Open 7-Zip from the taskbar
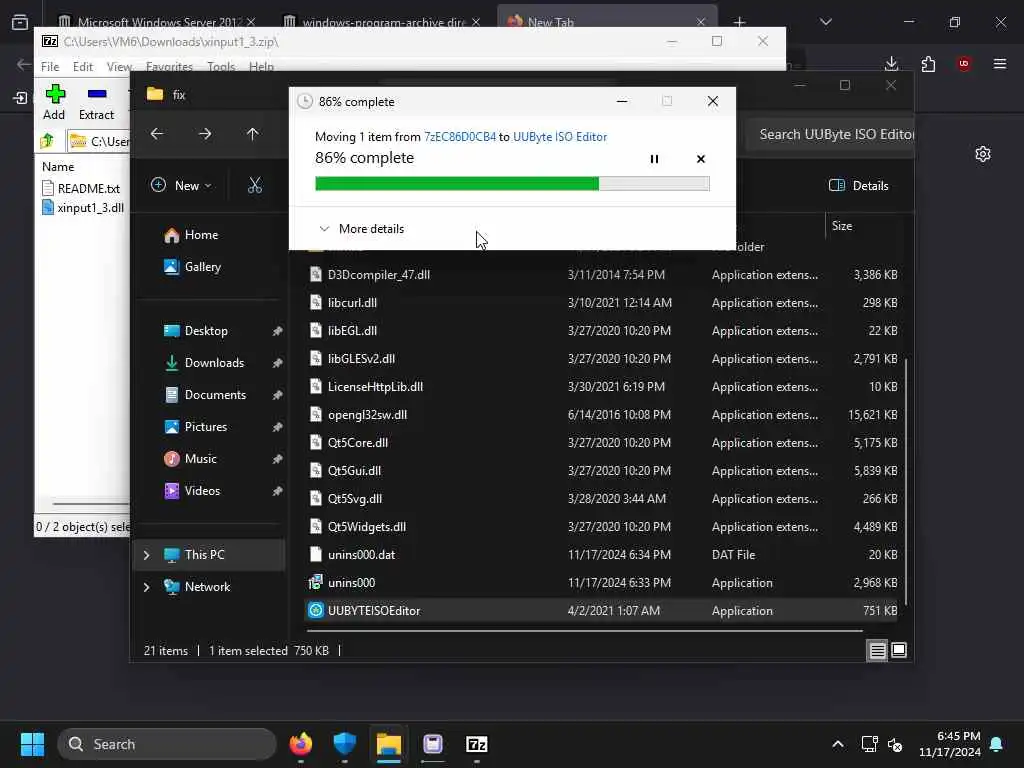1024x768 pixels. (x=476, y=744)
